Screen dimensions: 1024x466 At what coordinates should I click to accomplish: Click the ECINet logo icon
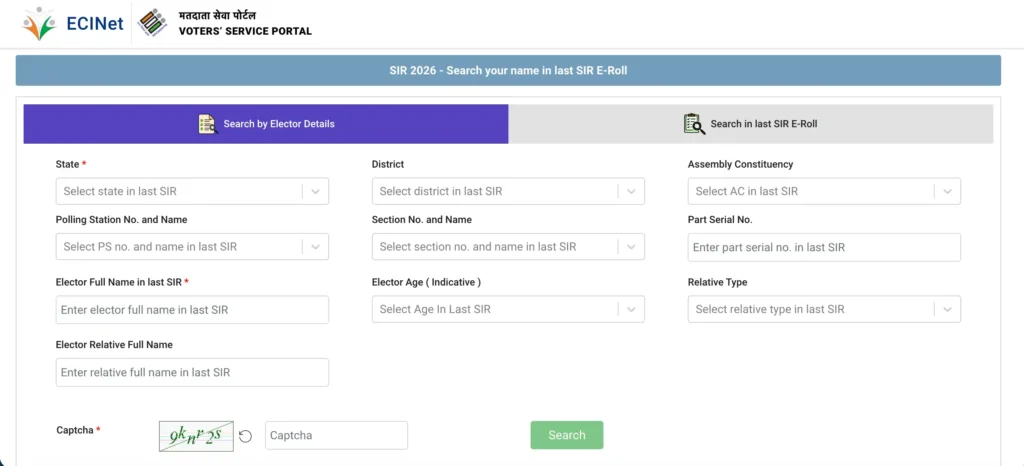point(39,24)
